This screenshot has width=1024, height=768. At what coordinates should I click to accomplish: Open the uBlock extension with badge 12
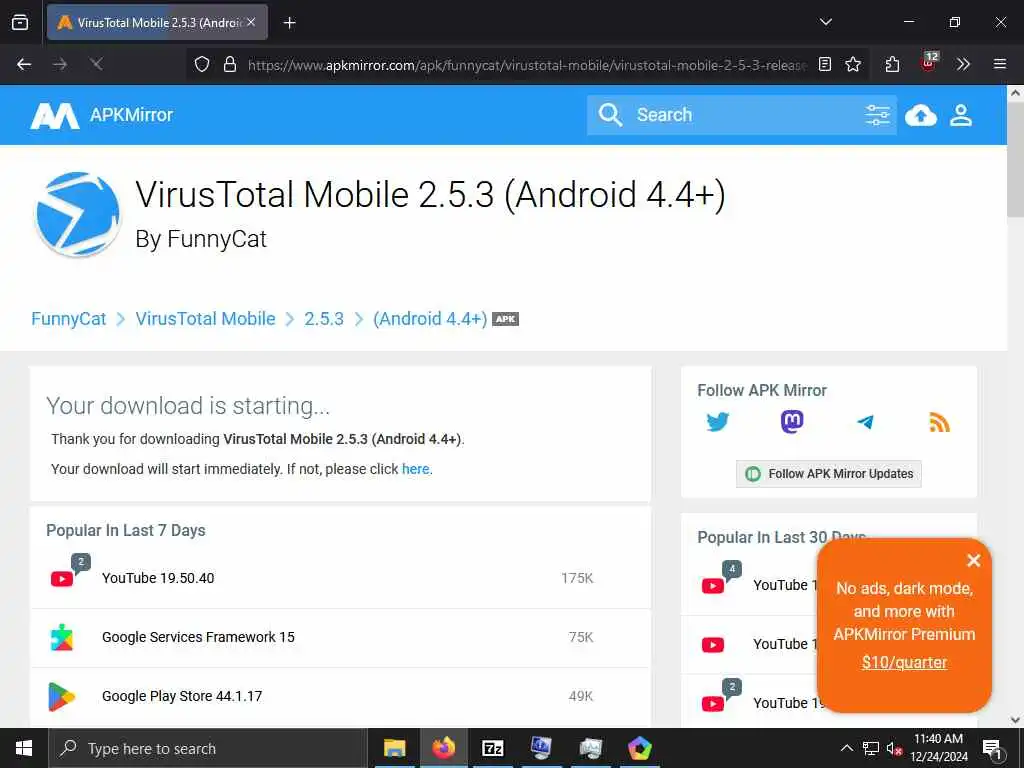coord(929,63)
